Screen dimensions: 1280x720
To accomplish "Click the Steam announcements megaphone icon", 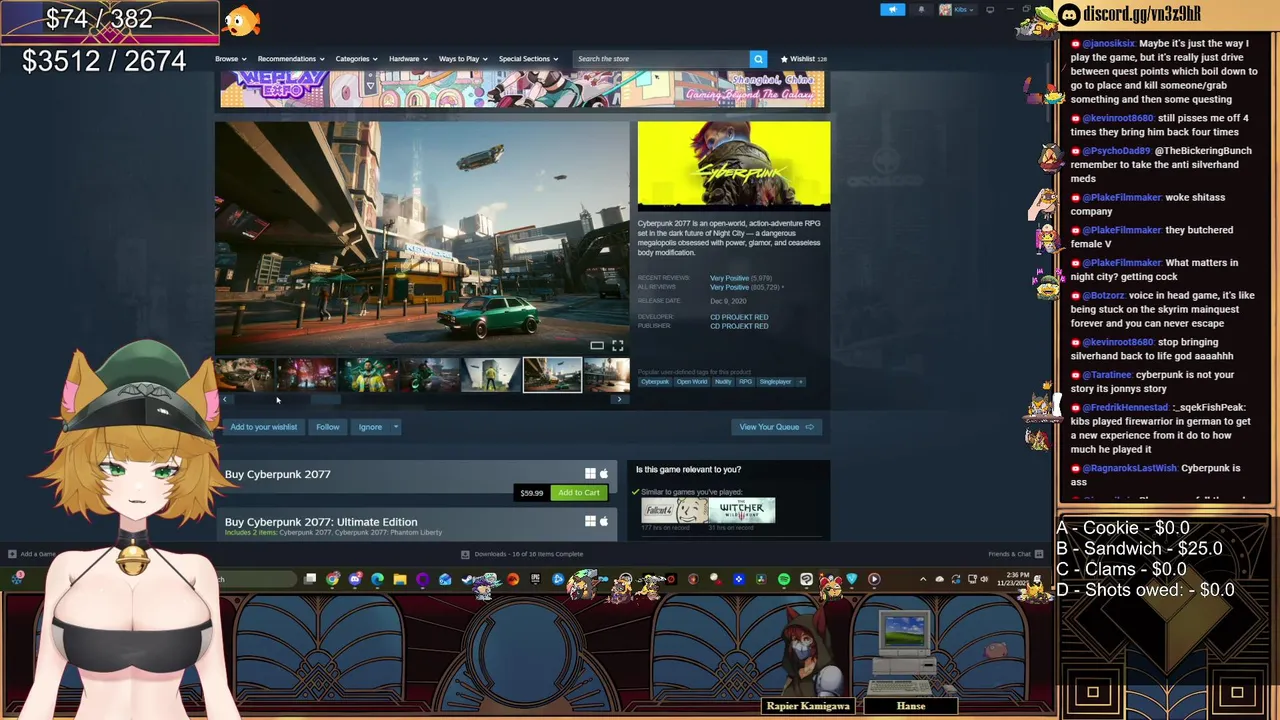I will click(x=892, y=10).
